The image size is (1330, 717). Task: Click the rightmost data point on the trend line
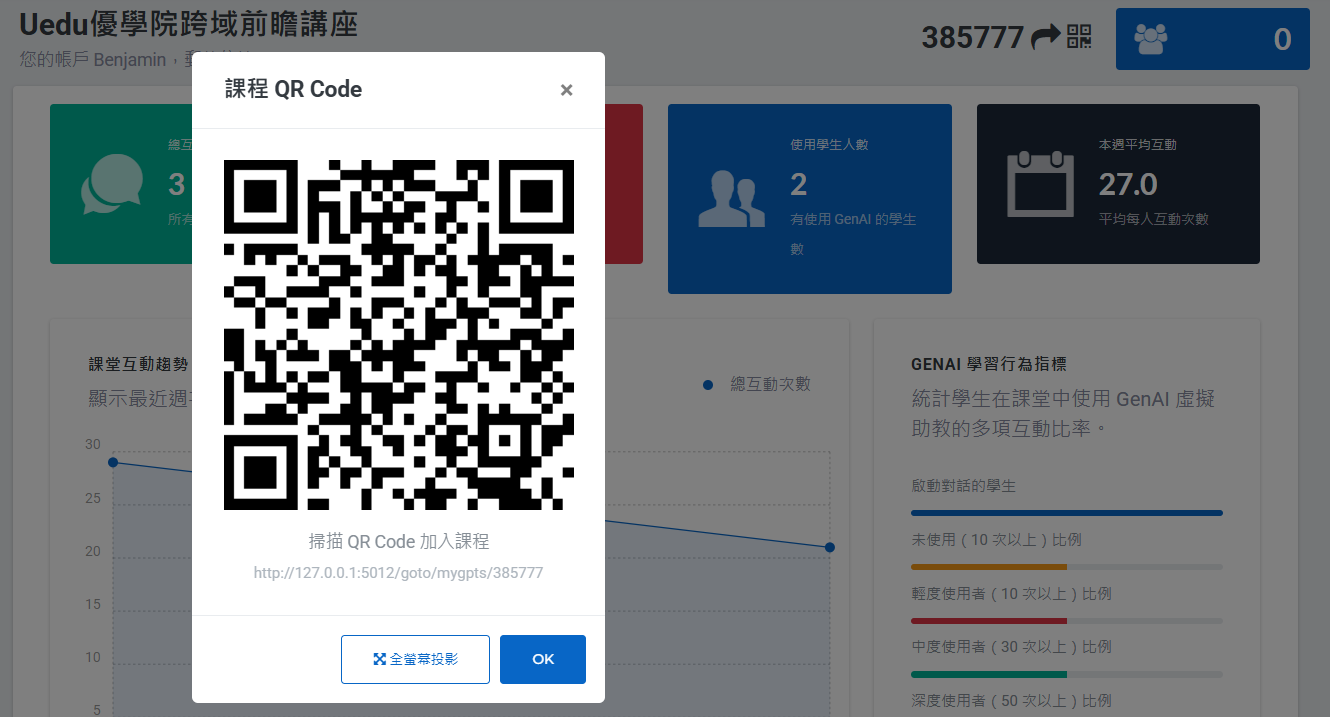tap(831, 547)
